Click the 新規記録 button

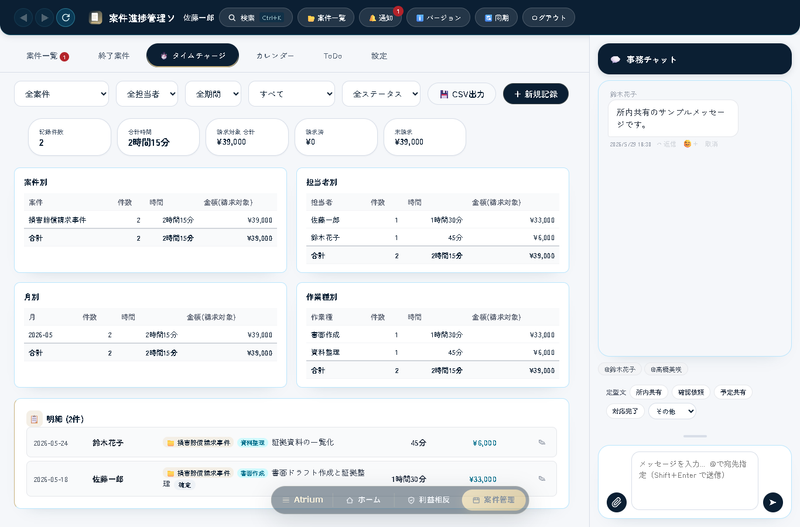pyautogui.click(x=536, y=94)
